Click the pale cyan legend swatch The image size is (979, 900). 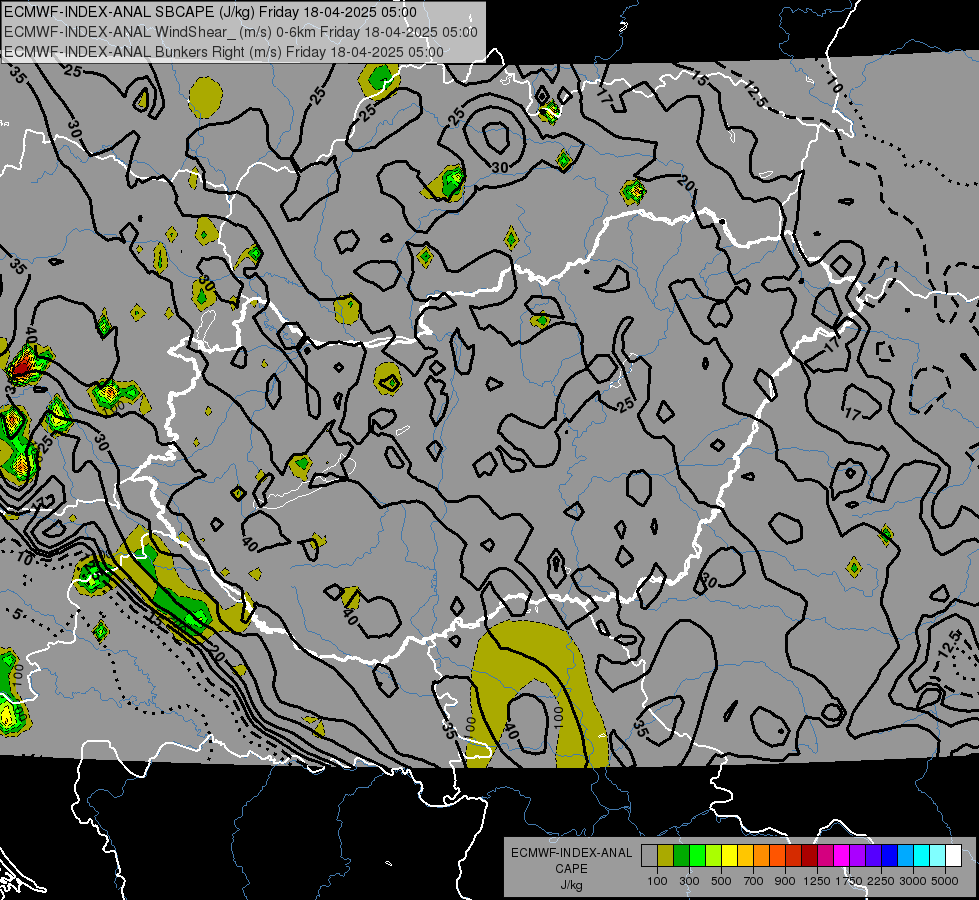pyautogui.click(x=937, y=856)
